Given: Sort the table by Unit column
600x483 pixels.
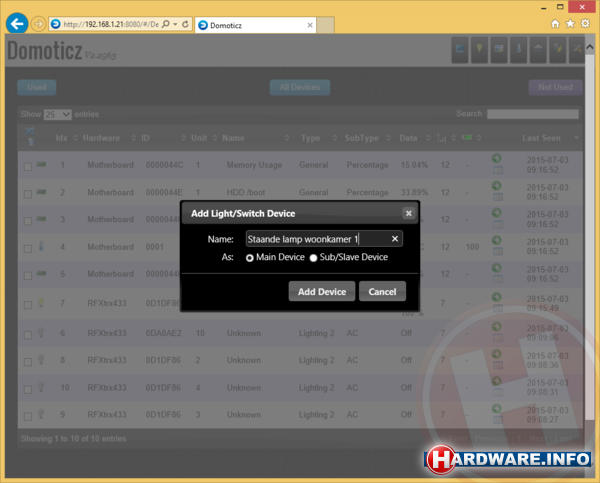Looking at the screenshot, I should [x=204, y=138].
